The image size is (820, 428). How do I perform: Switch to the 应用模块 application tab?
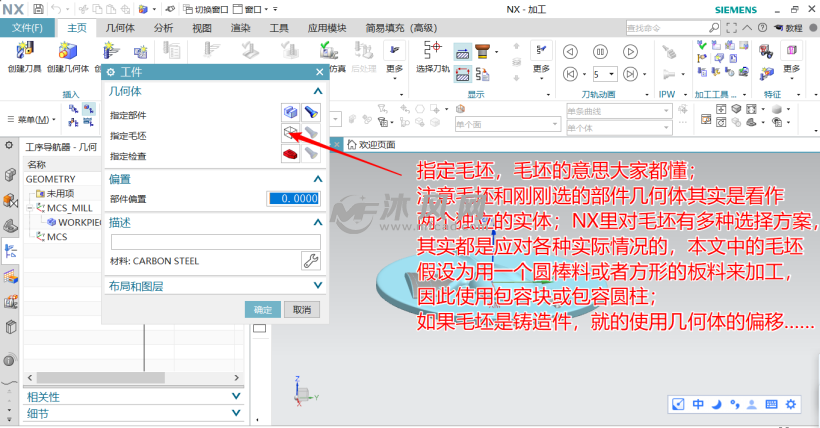pyautogui.click(x=327, y=28)
